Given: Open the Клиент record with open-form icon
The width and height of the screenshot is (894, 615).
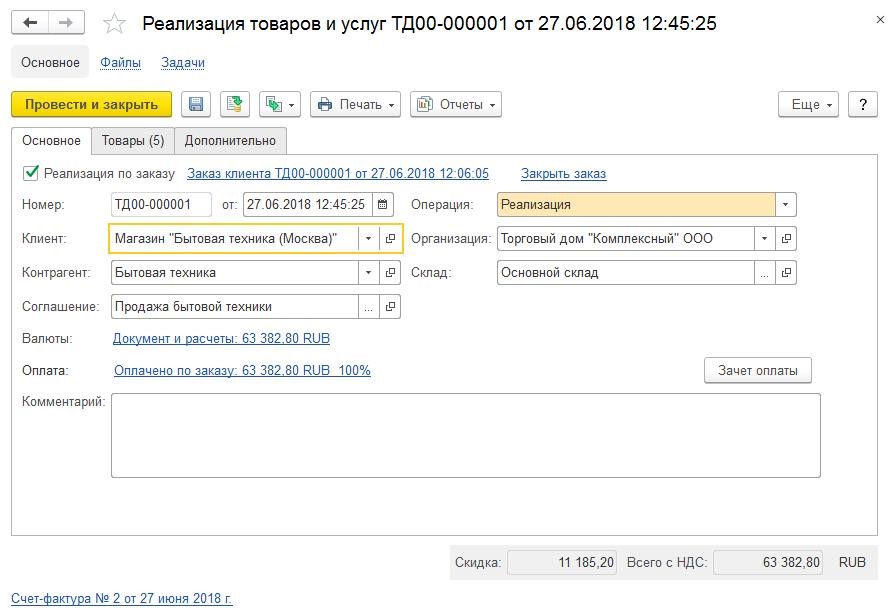Looking at the screenshot, I should pyautogui.click(x=390, y=238).
